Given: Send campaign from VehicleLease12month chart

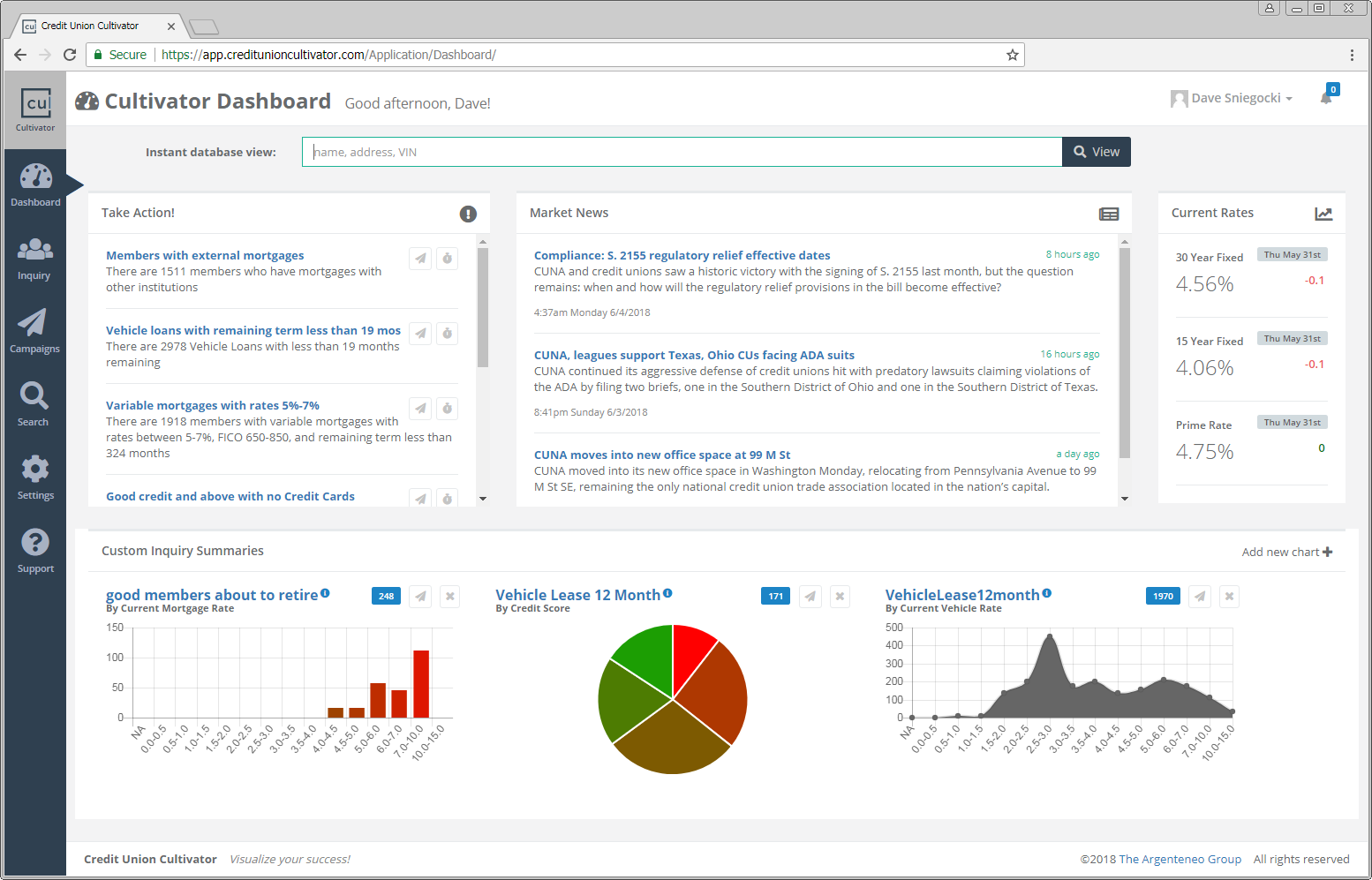Looking at the screenshot, I should pyautogui.click(x=1200, y=597).
